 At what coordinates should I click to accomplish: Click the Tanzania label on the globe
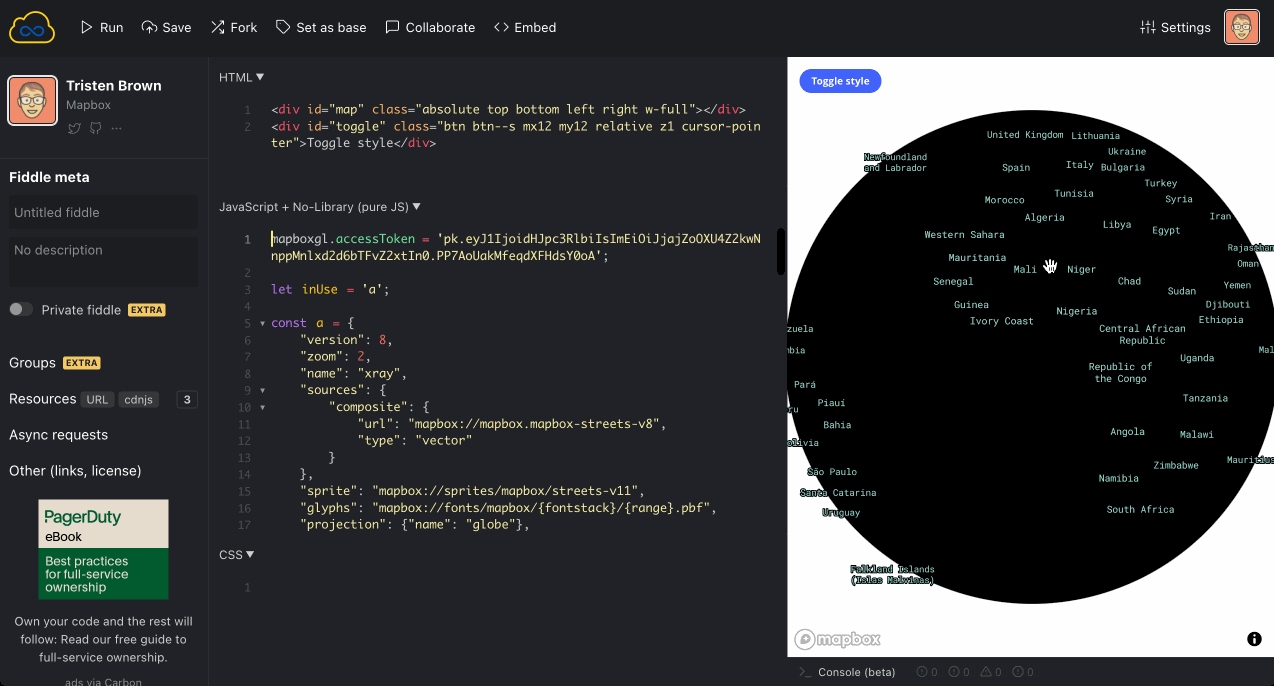pyautogui.click(x=1205, y=398)
